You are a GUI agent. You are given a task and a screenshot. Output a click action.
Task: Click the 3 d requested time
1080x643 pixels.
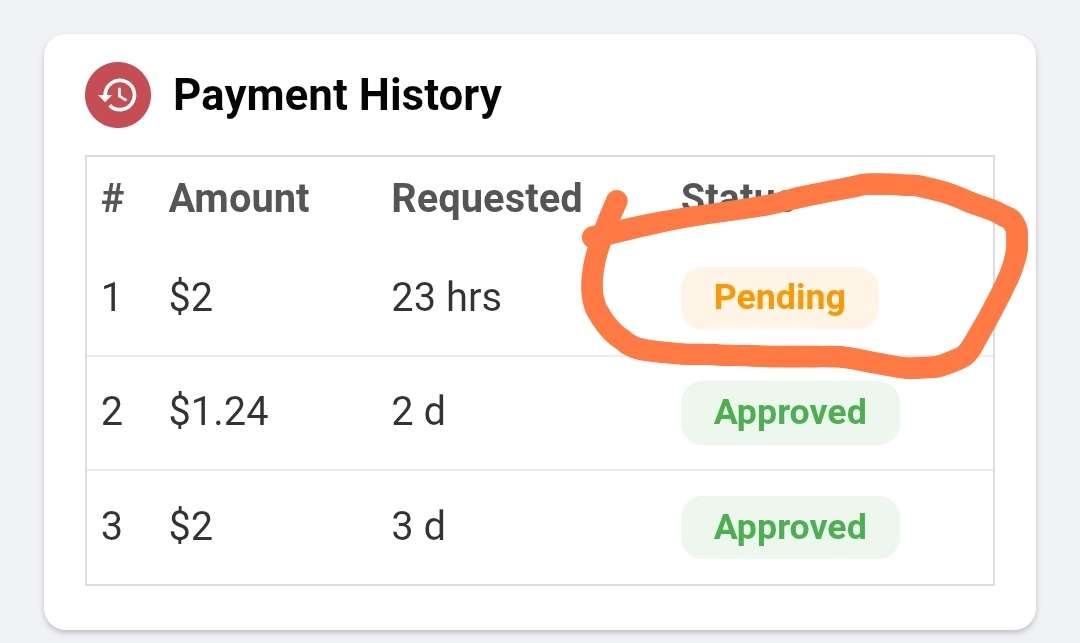tap(419, 527)
